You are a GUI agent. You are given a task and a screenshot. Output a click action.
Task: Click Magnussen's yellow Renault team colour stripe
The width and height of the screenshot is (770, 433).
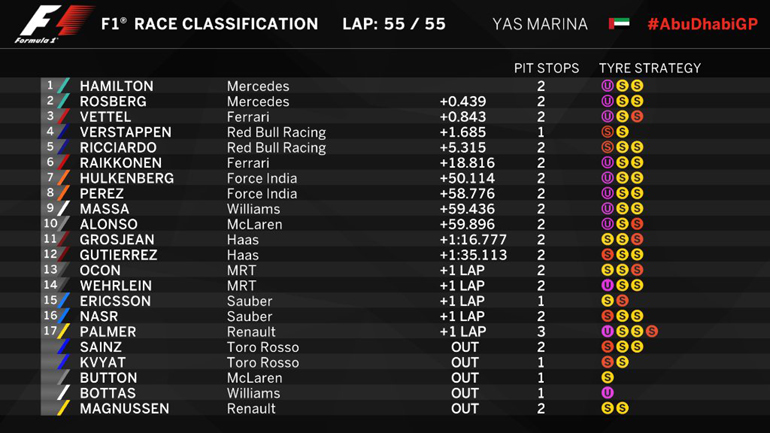[x=63, y=408]
